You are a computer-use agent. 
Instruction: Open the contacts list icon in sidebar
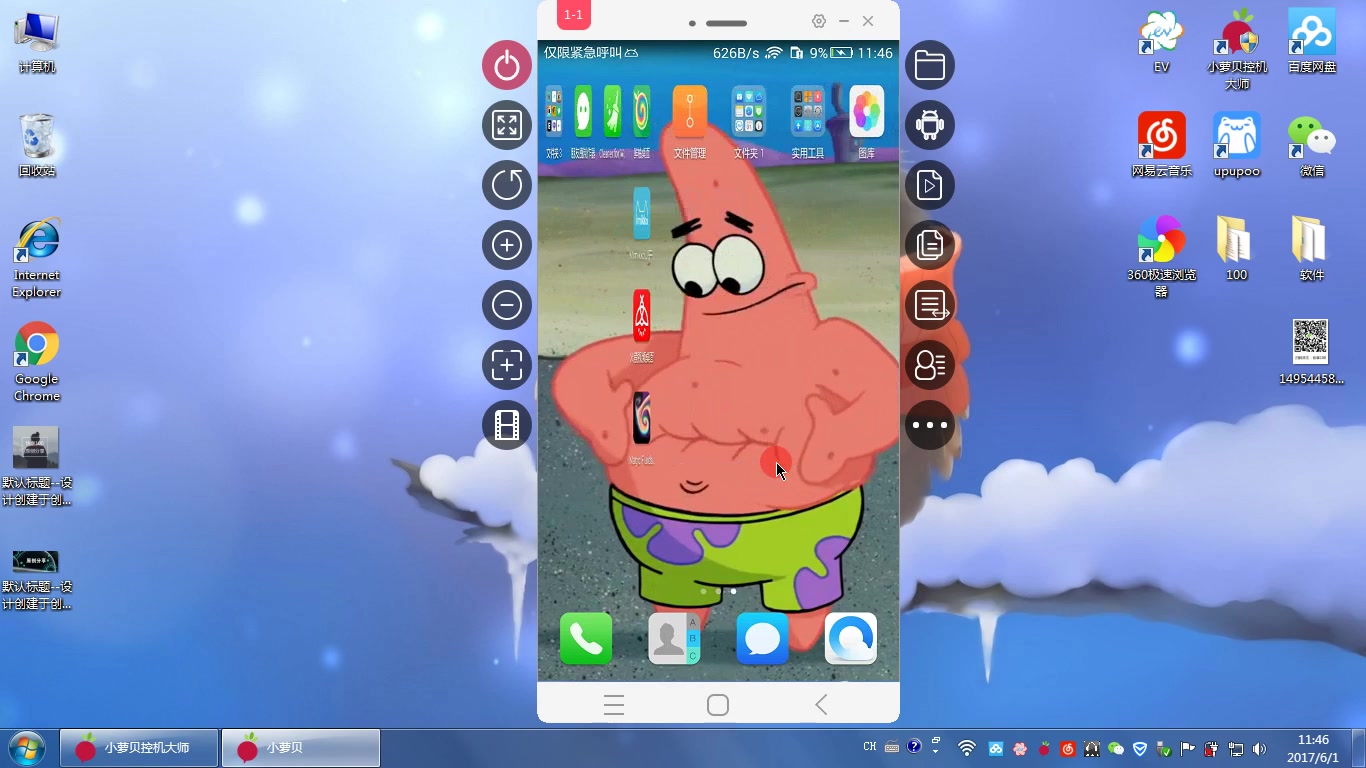click(x=930, y=365)
